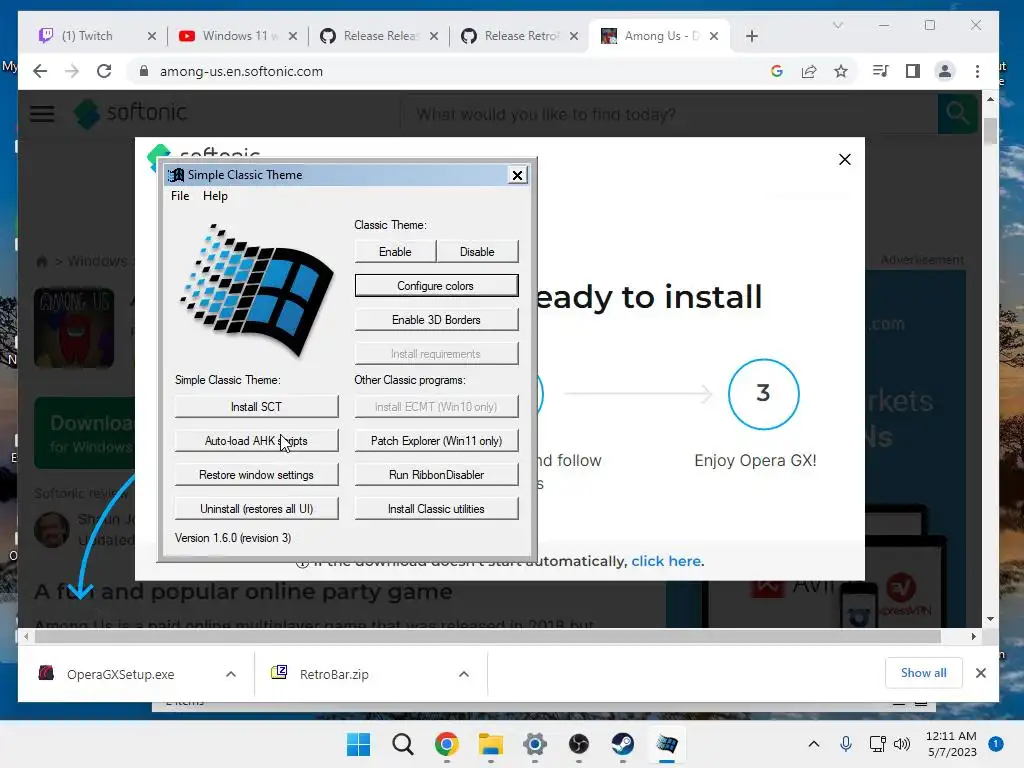The height and width of the screenshot is (768, 1024).
Task: Click the share page icon in Chrome
Action: 808,71
